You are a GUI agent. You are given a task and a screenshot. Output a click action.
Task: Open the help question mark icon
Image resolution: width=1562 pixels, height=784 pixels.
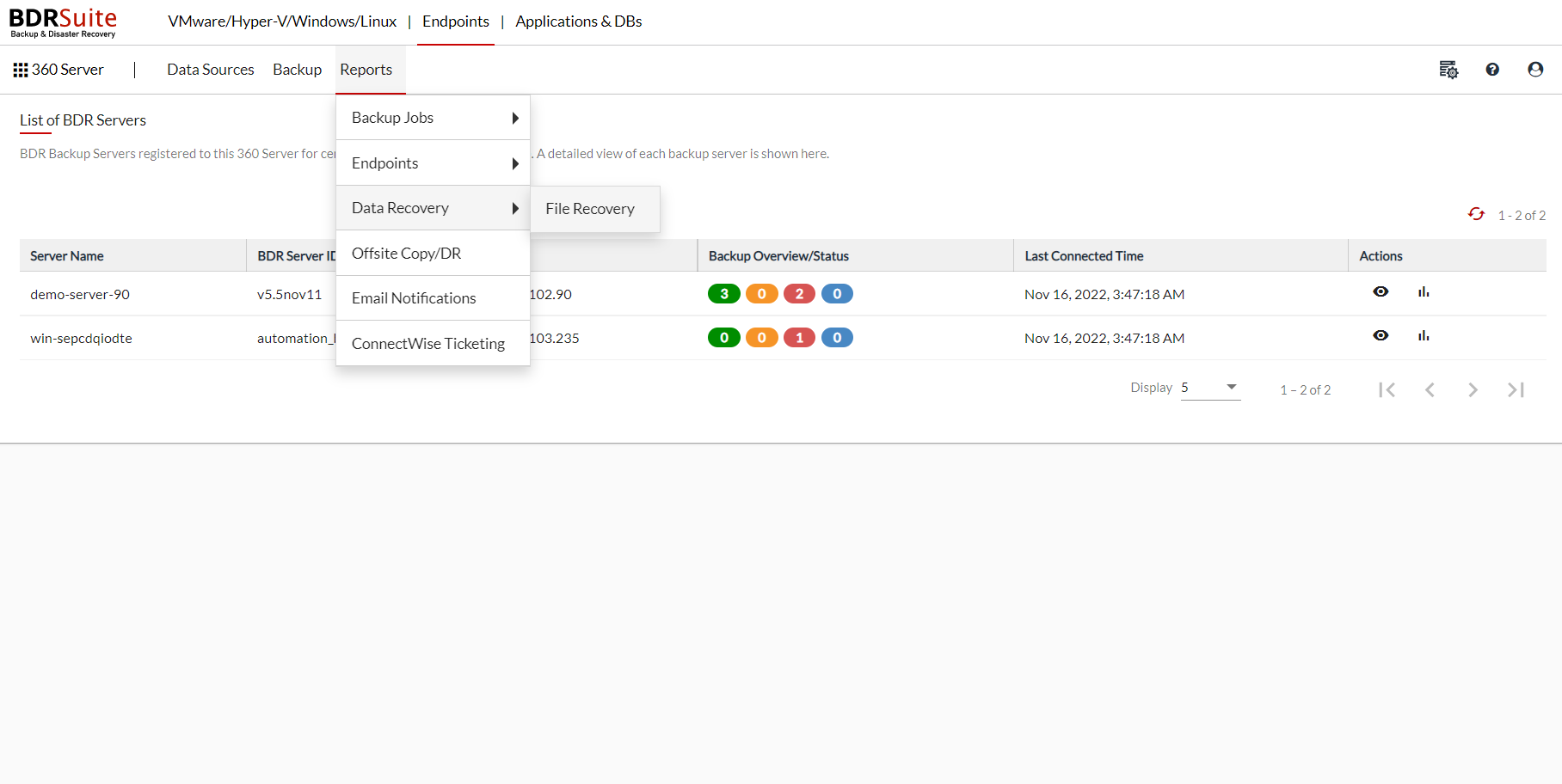point(1492,70)
